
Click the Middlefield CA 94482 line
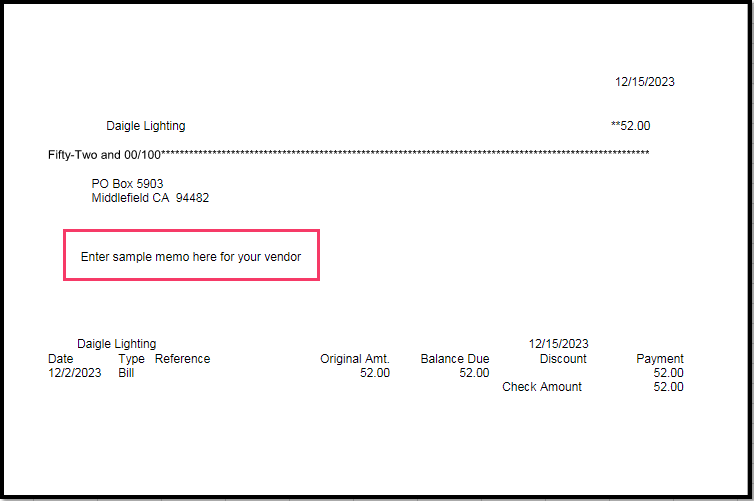click(150, 198)
